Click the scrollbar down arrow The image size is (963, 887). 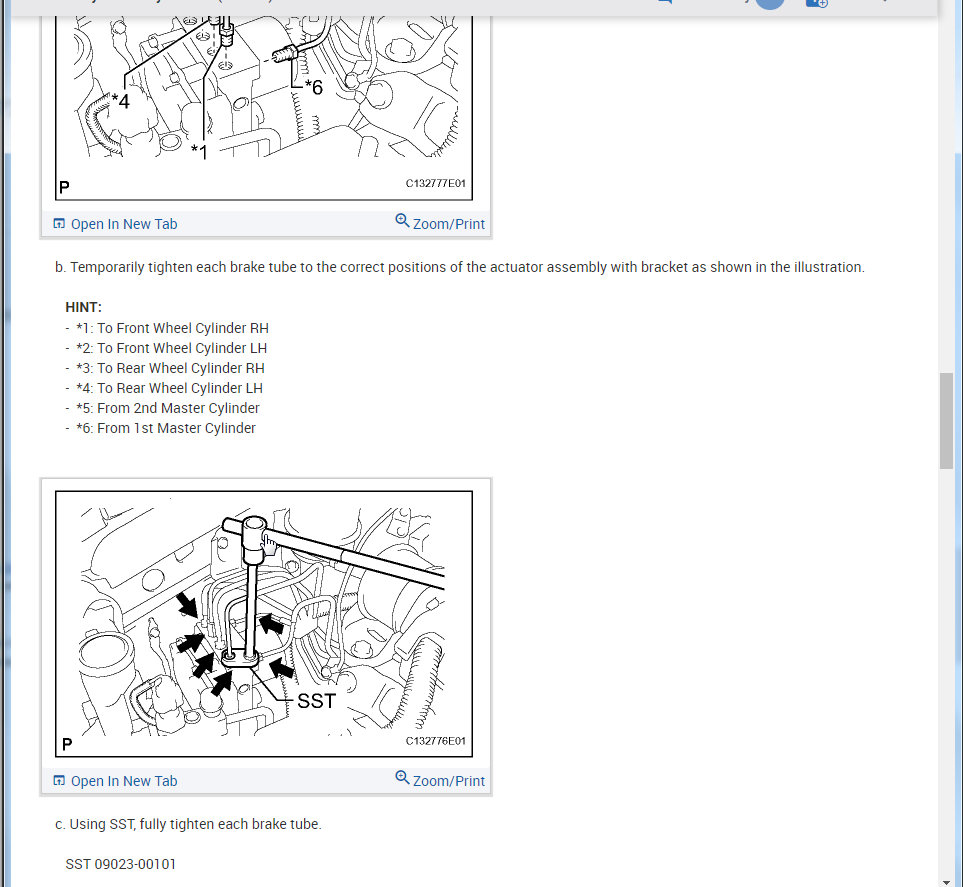pos(946,881)
